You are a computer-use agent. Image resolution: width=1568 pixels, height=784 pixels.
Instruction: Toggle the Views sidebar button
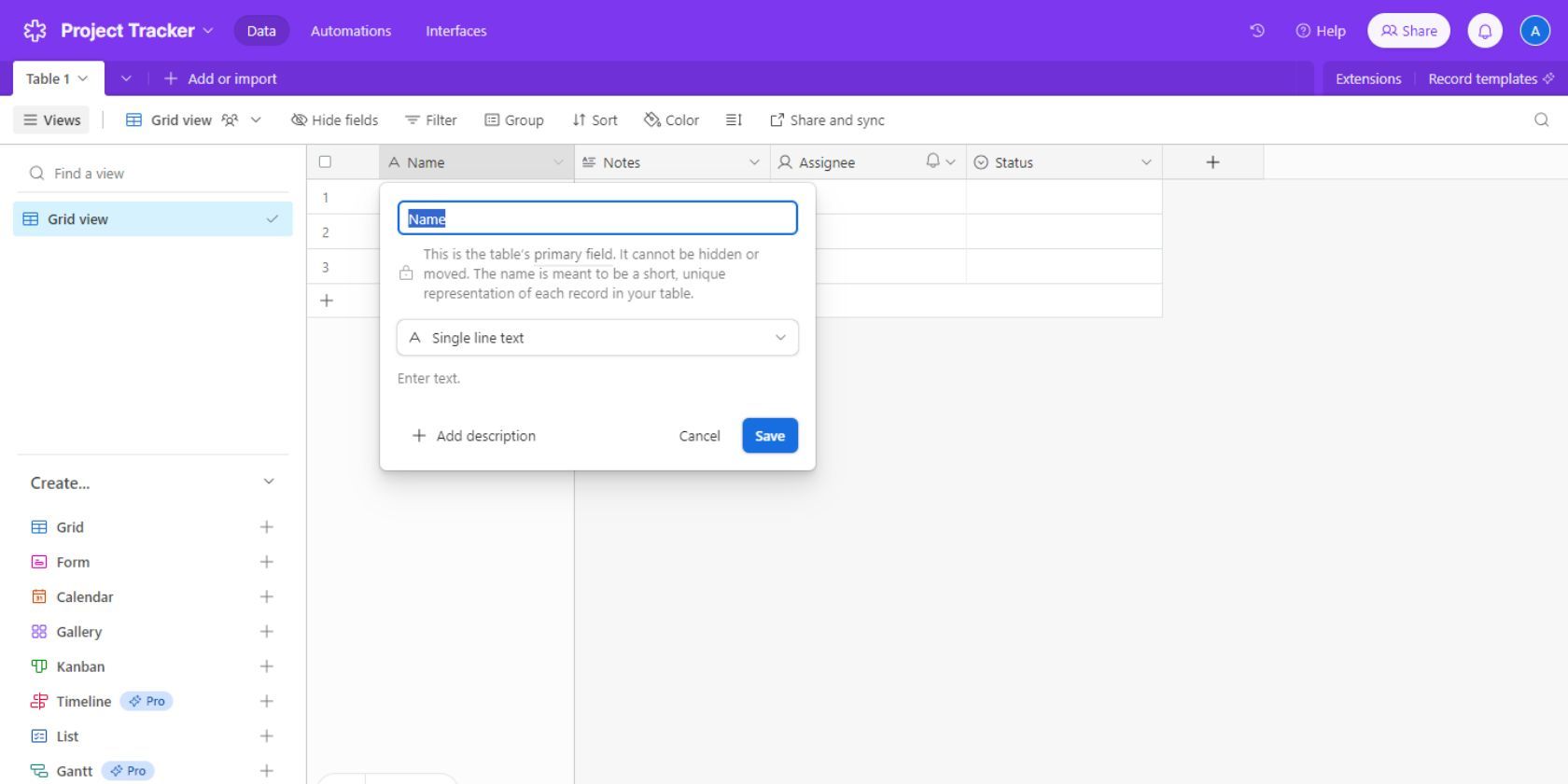point(52,119)
